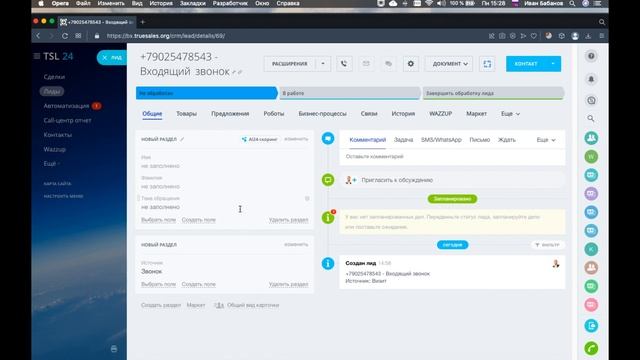This screenshot has height=360, width=640.
Task: Click the green chat icon beside invite row
Action: tap(328, 180)
